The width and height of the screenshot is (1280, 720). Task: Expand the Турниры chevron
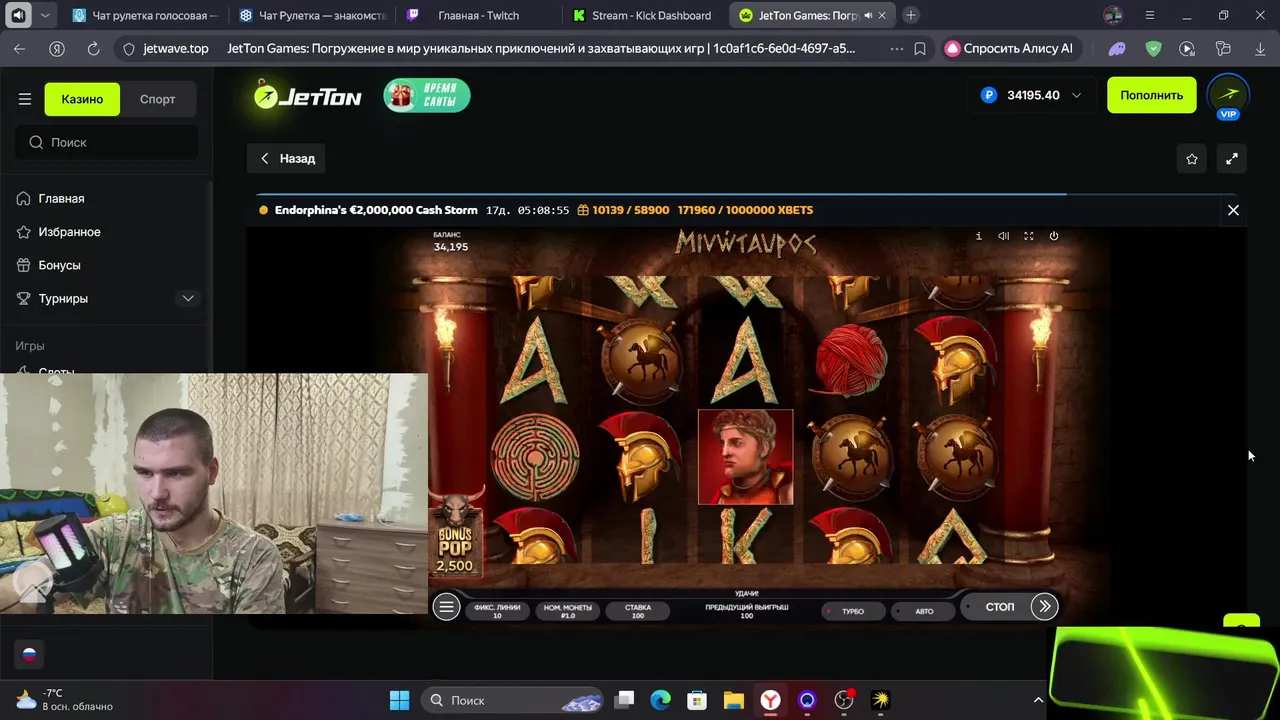188,298
